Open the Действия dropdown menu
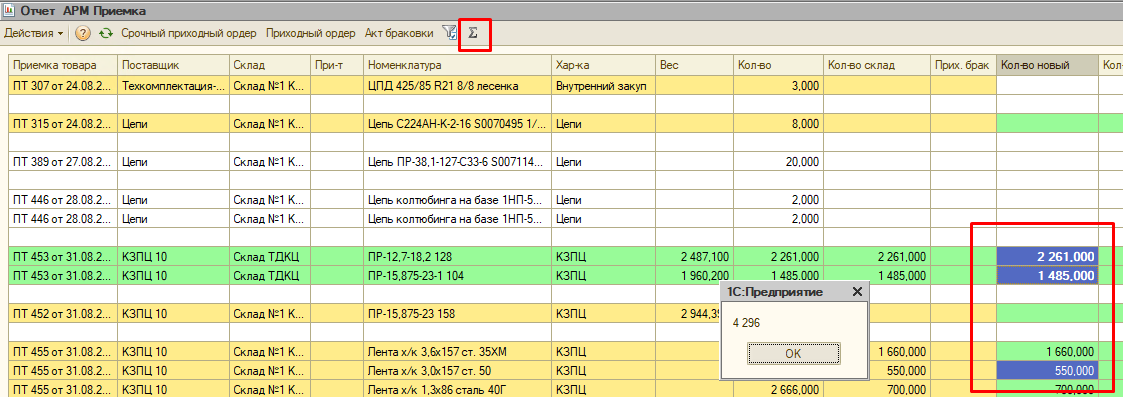The height and width of the screenshot is (397, 1123). point(33,33)
